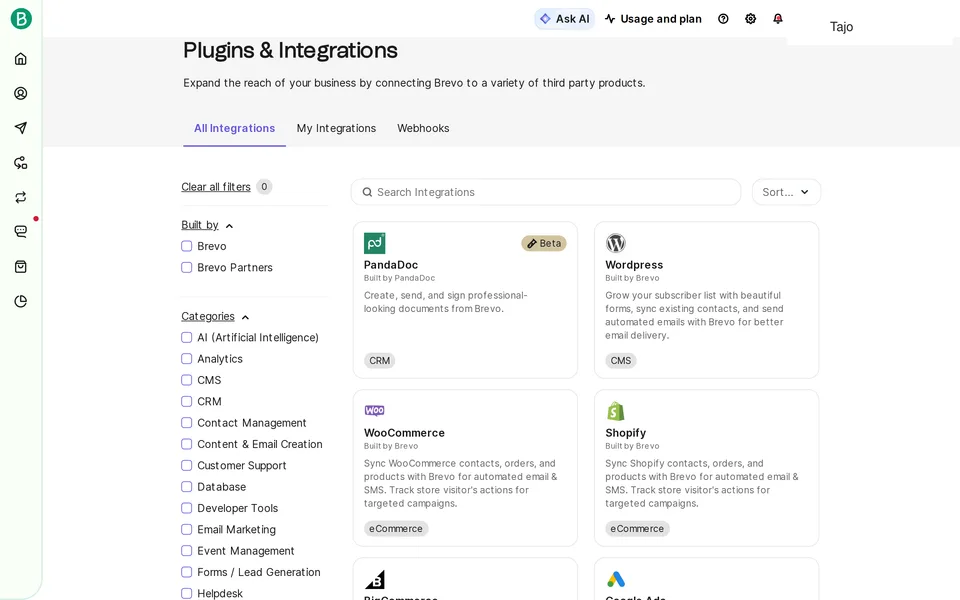Check the Database category
The image size is (960, 600).
[x=187, y=487]
